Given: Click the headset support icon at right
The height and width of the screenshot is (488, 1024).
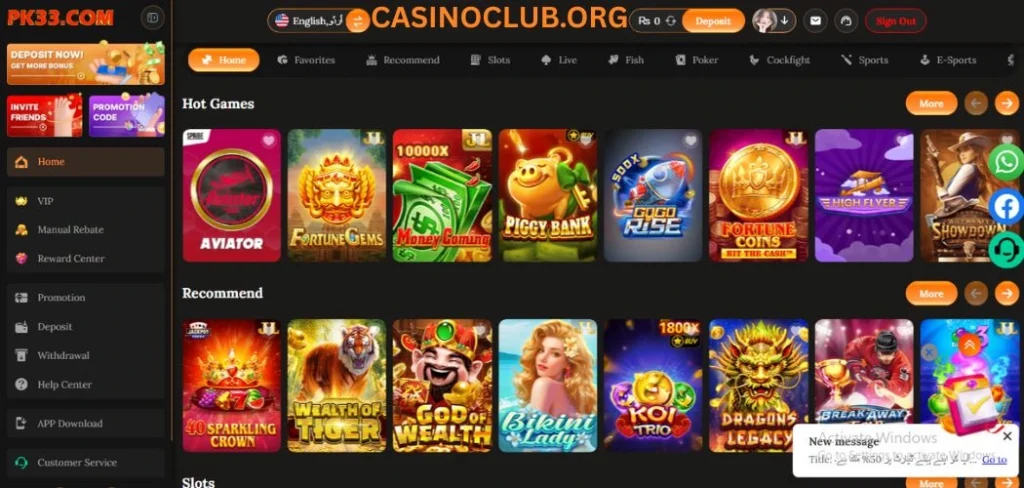Looking at the screenshot, I should [1006, 250].
